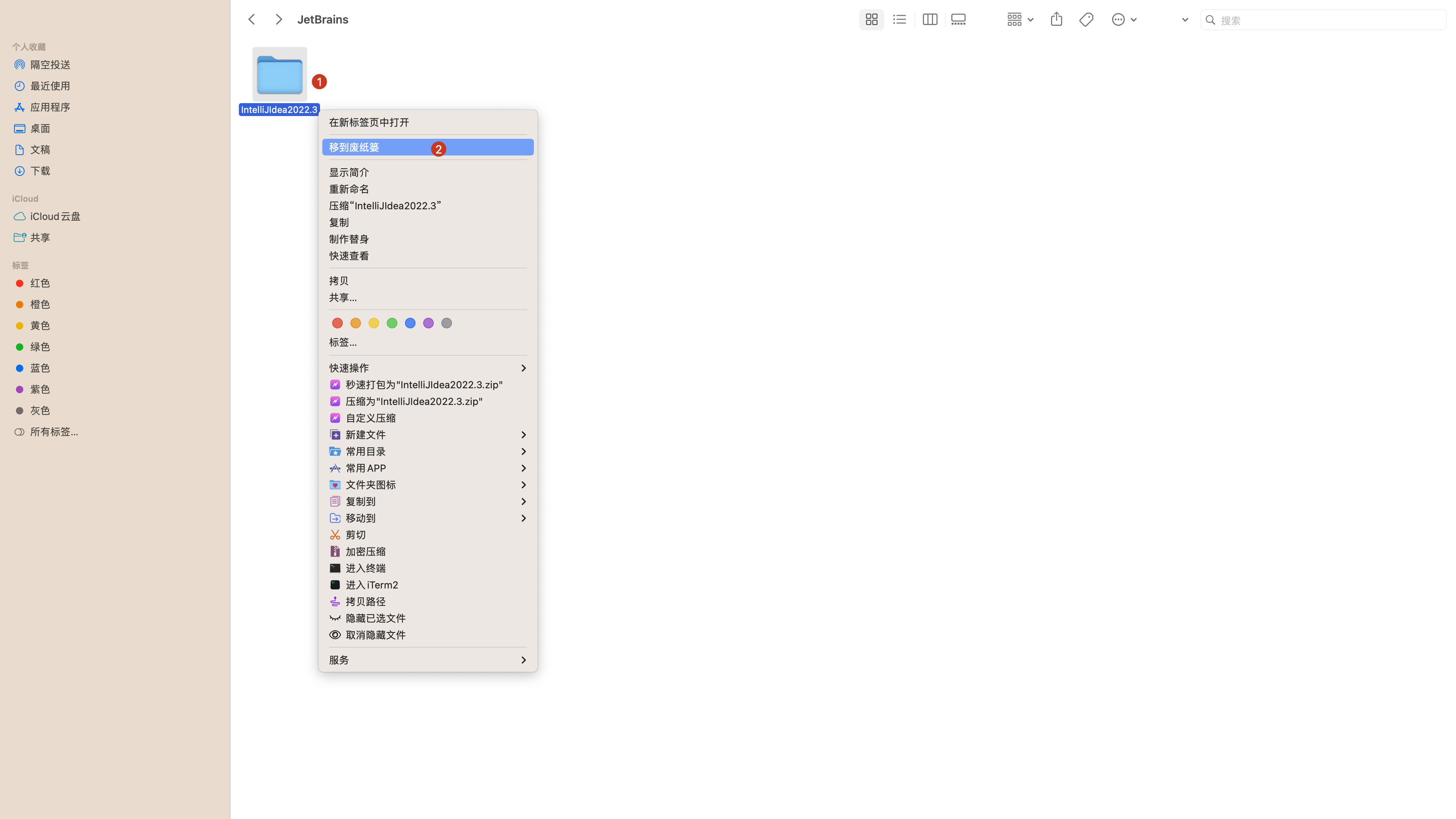The image size is (1456, 819).
Task: Switch to icon grid view
Action: 872,20
